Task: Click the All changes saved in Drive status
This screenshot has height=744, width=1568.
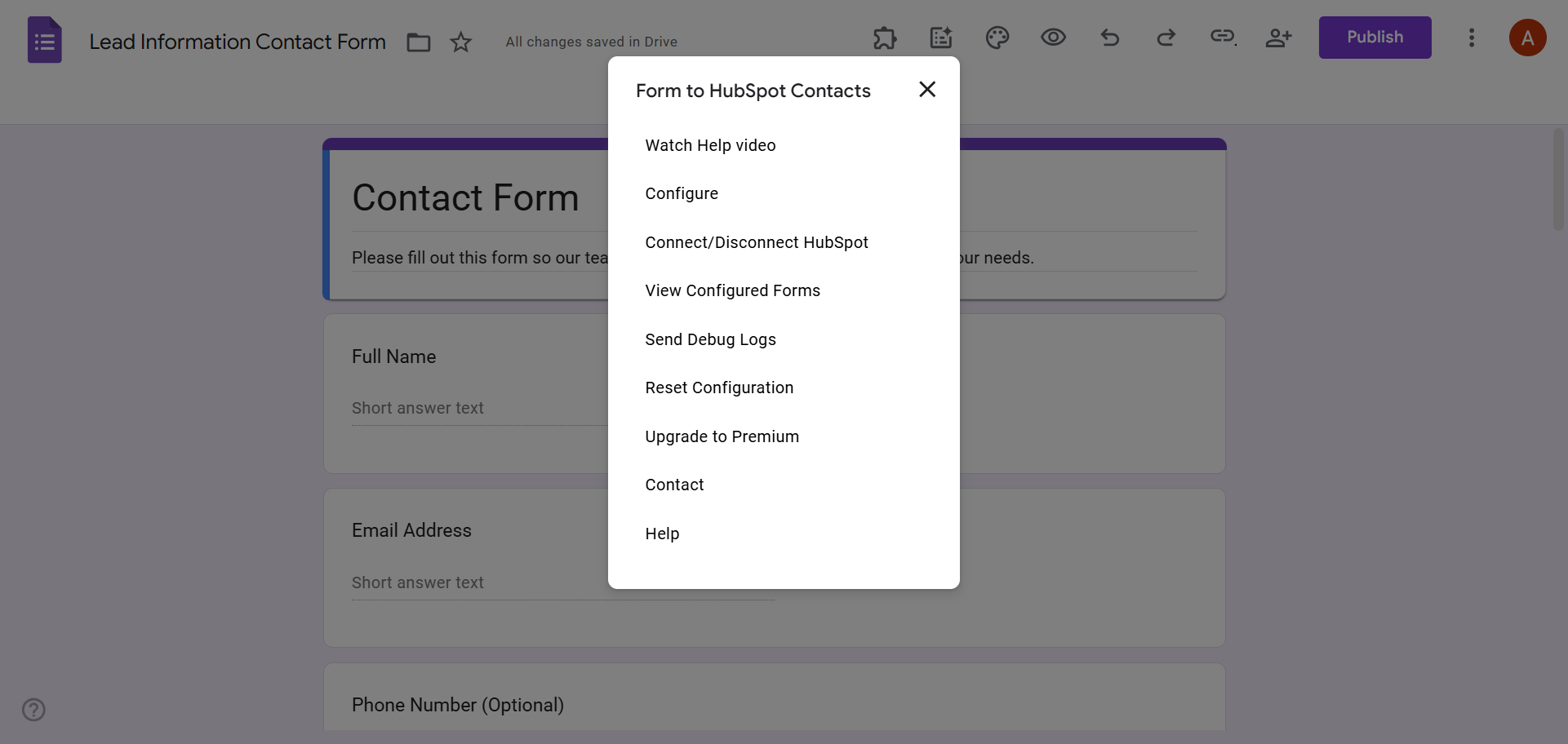Action: [591, 42]
